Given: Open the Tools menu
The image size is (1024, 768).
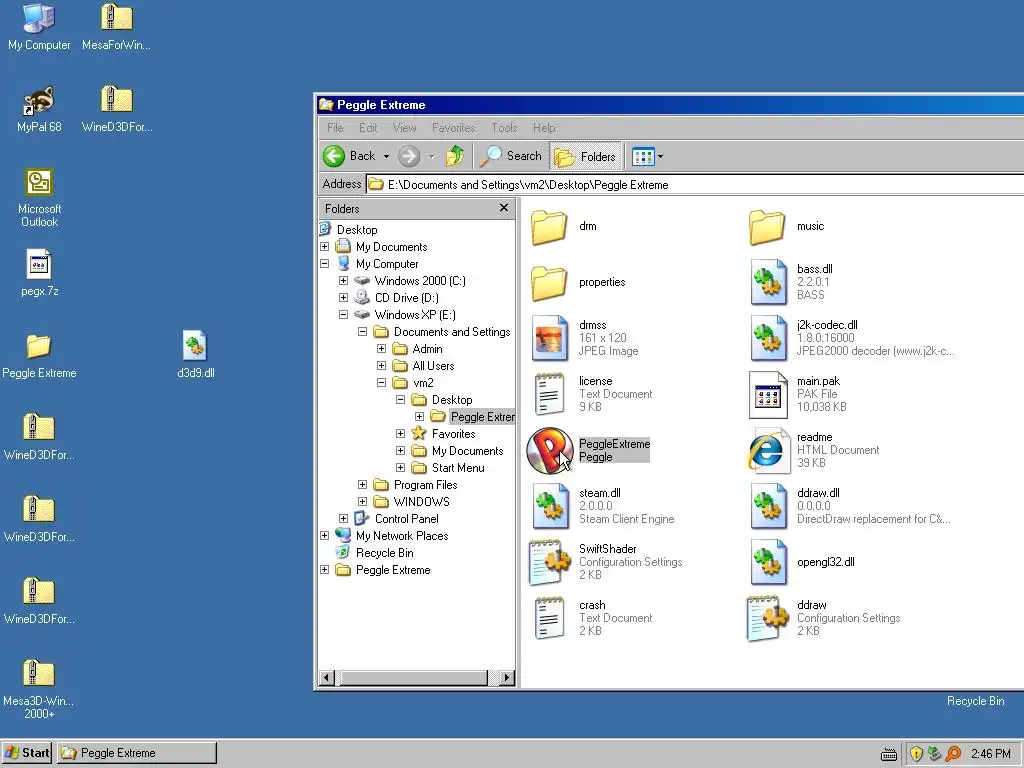Looking at the screenshot, I should [x=504, y=128].
